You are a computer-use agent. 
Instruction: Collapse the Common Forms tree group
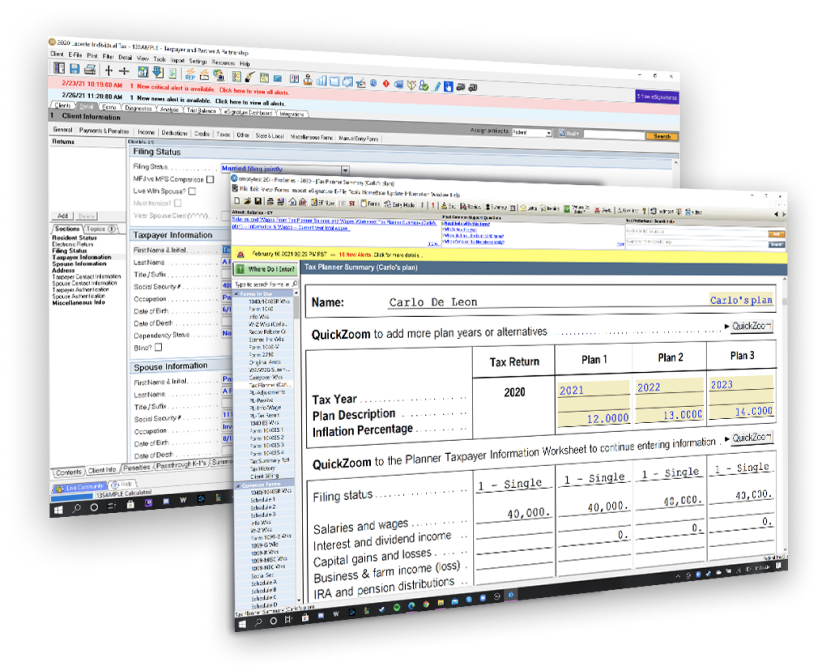[x=237, y=486]
